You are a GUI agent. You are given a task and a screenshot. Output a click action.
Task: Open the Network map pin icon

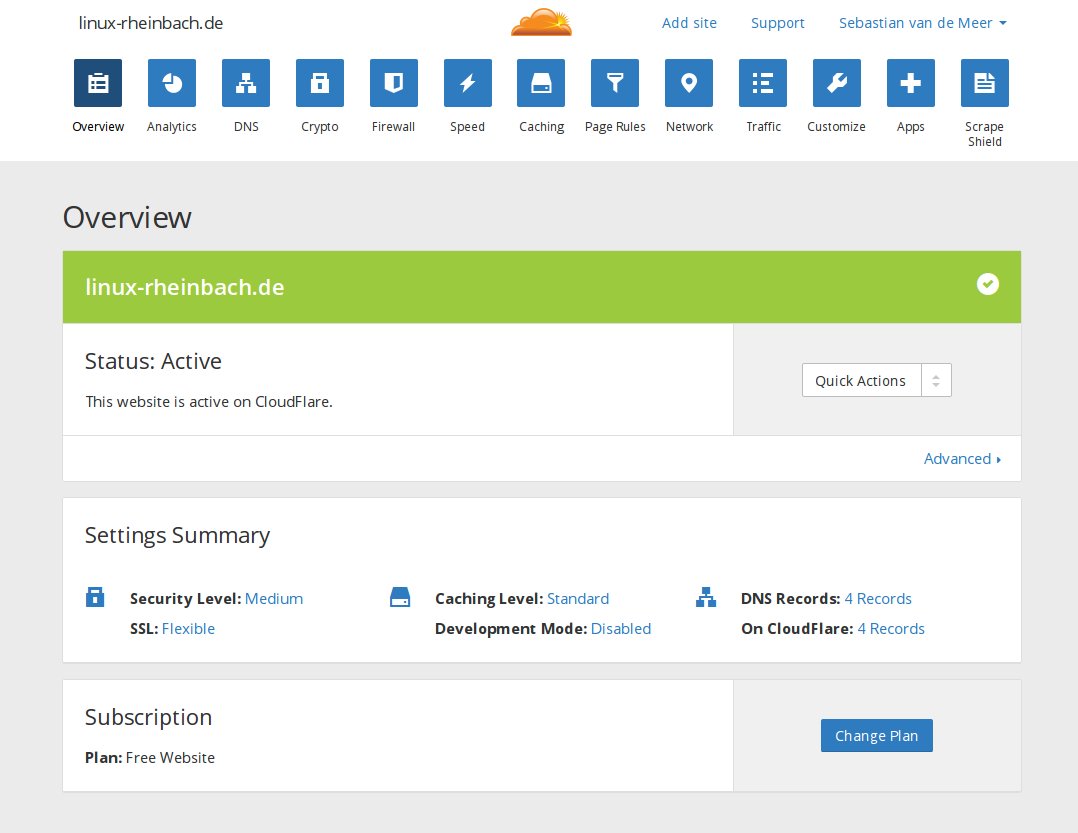click(689, 83)
